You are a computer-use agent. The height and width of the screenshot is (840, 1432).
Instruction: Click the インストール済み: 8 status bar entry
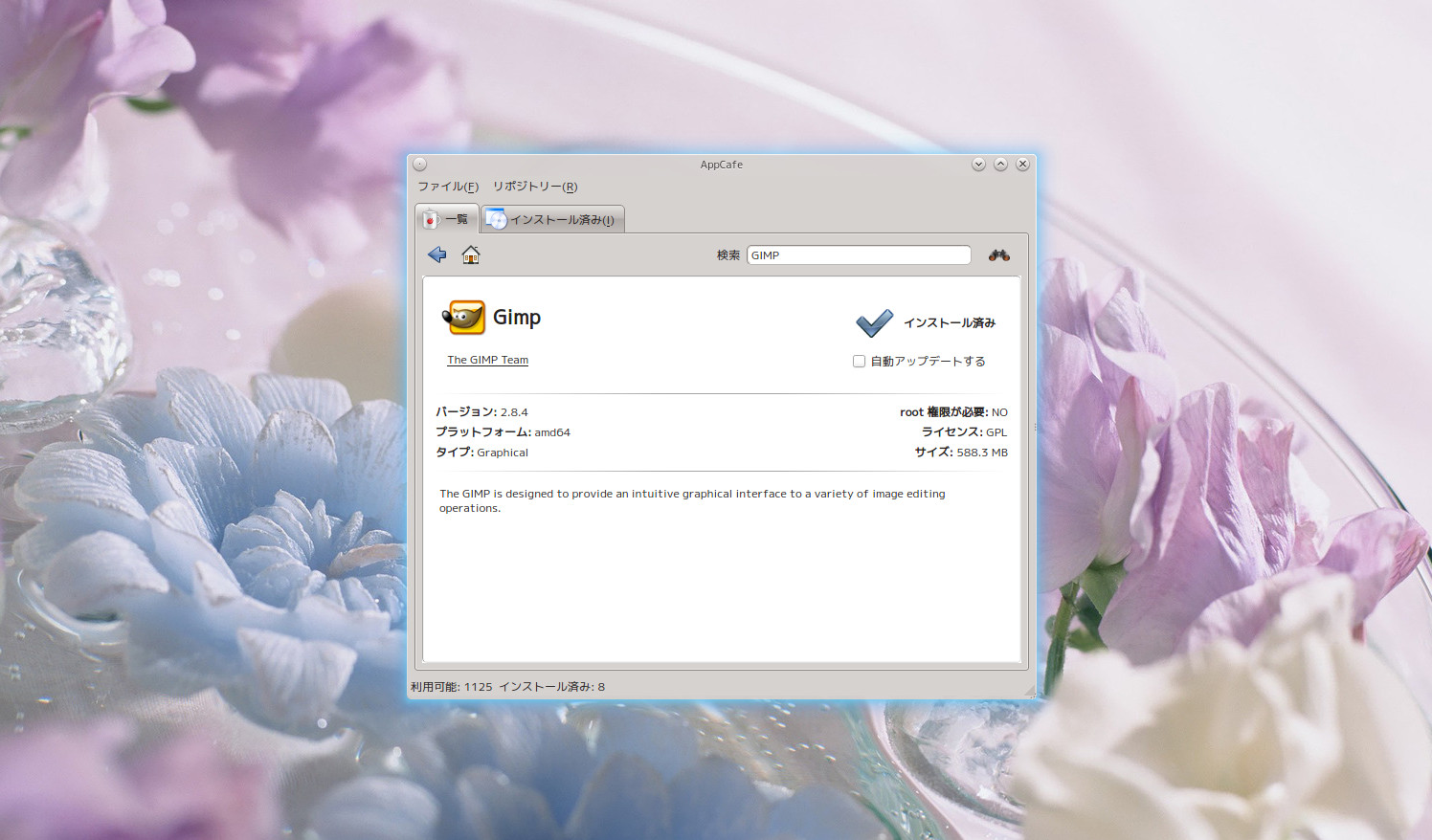tap(551, 687)
